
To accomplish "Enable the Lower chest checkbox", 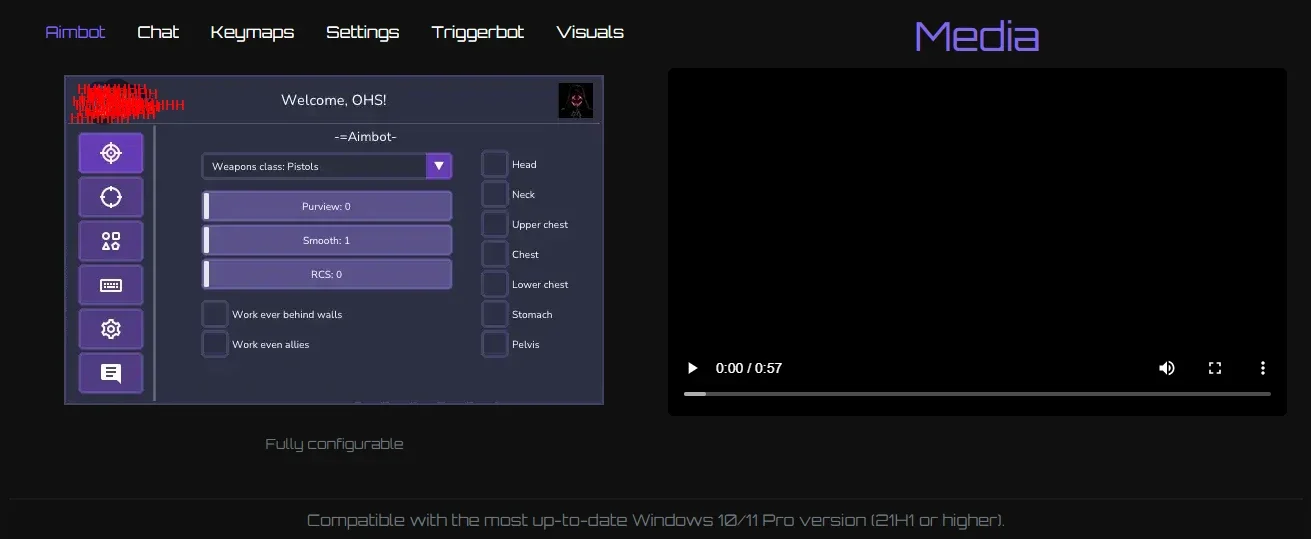I will pos(495,284).
